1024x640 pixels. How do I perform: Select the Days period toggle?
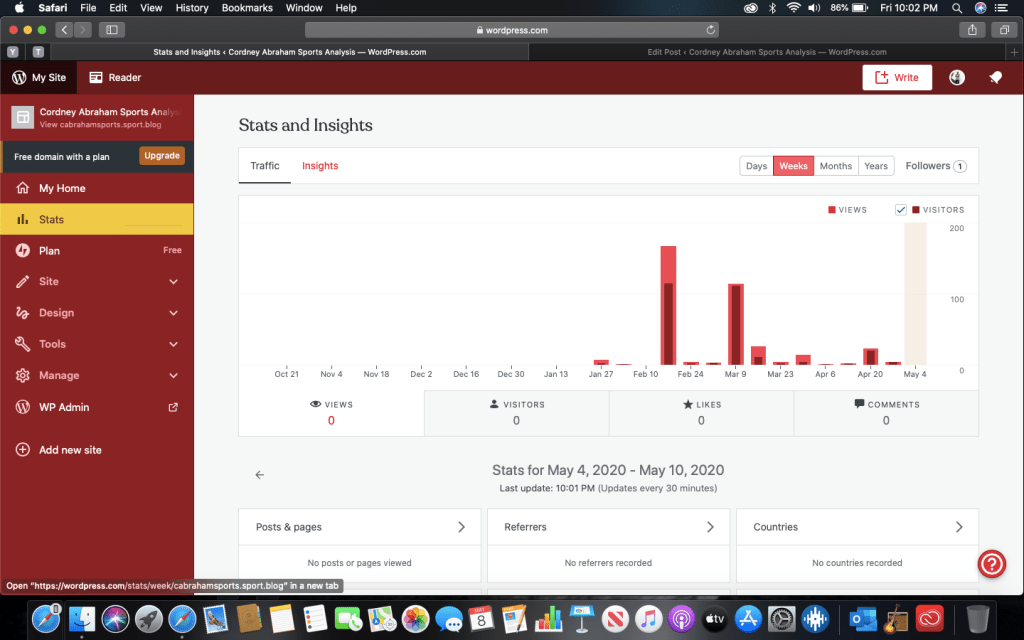756,166
